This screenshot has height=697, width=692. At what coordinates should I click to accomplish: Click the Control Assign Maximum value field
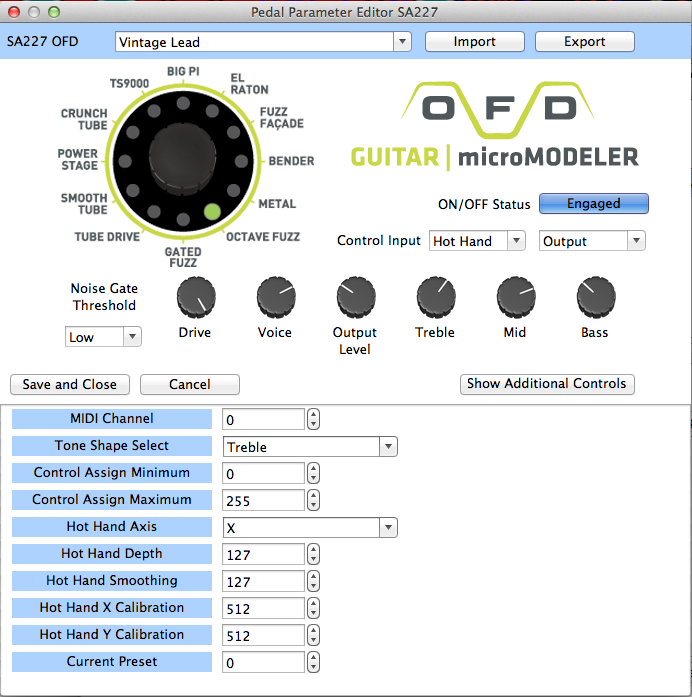coord(263,501)
